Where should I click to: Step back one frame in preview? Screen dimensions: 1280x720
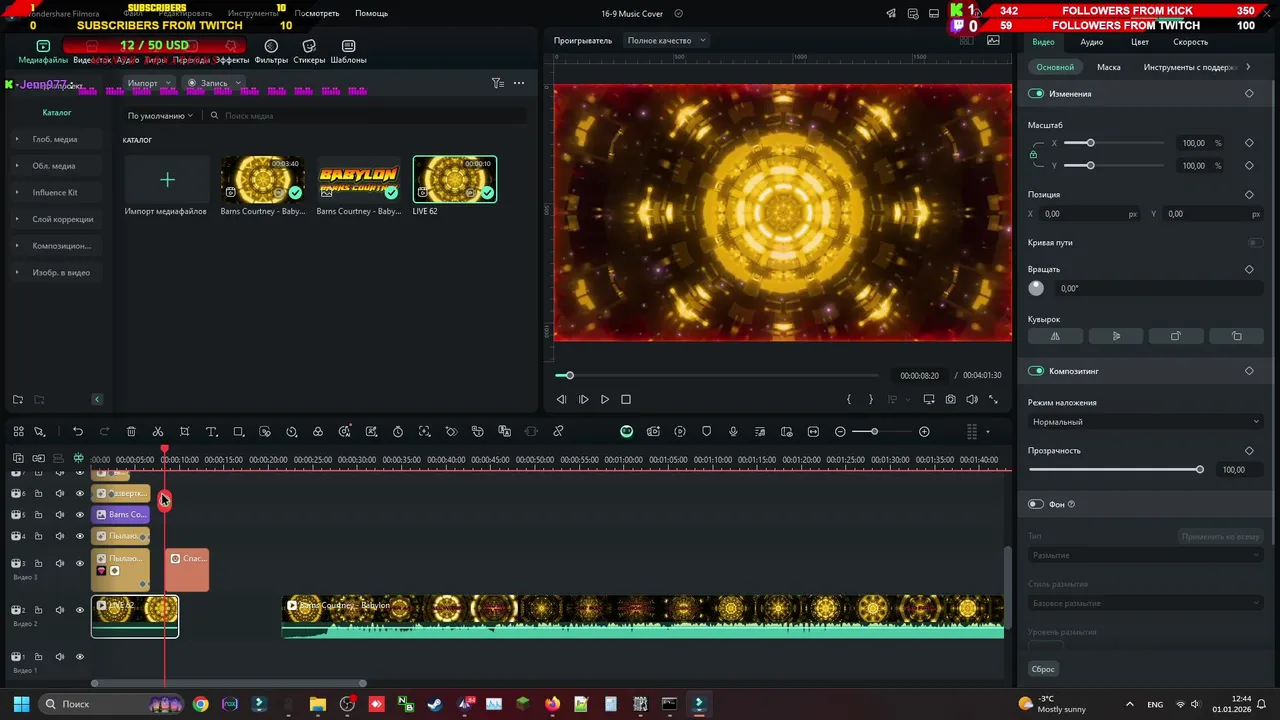tap(561, 399)
